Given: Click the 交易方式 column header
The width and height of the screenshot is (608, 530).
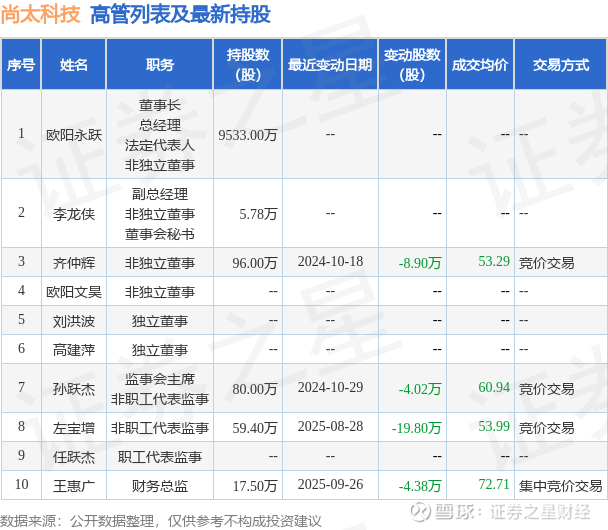Looking at the screenshot, I should point(561,64).
